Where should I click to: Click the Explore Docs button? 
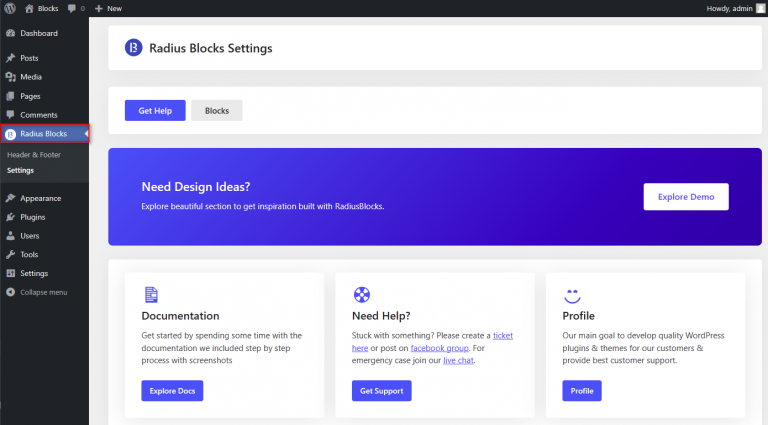pyautogui.click(x=172, y=391)
